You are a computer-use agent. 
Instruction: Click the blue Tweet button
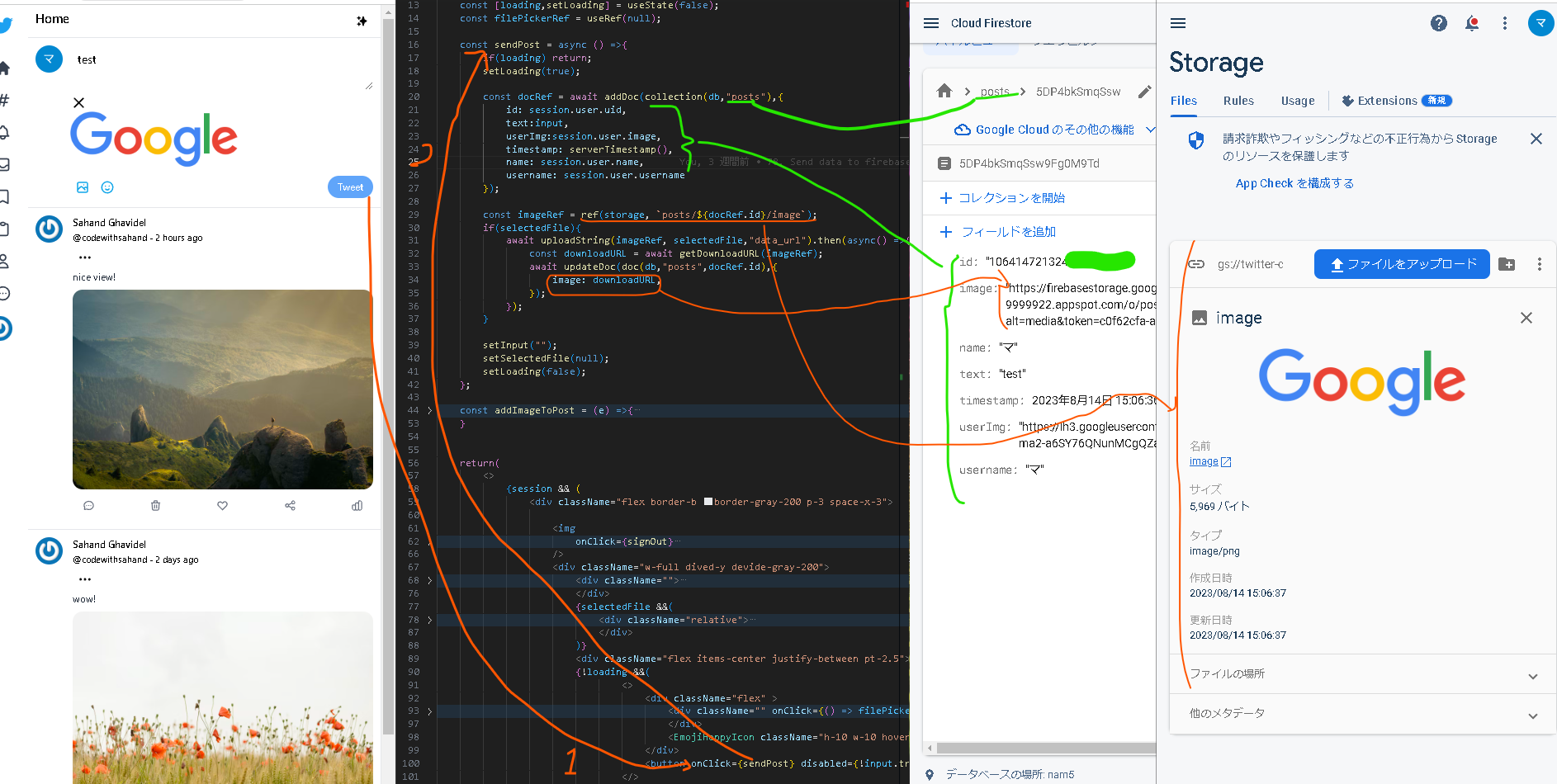[350, 187]
